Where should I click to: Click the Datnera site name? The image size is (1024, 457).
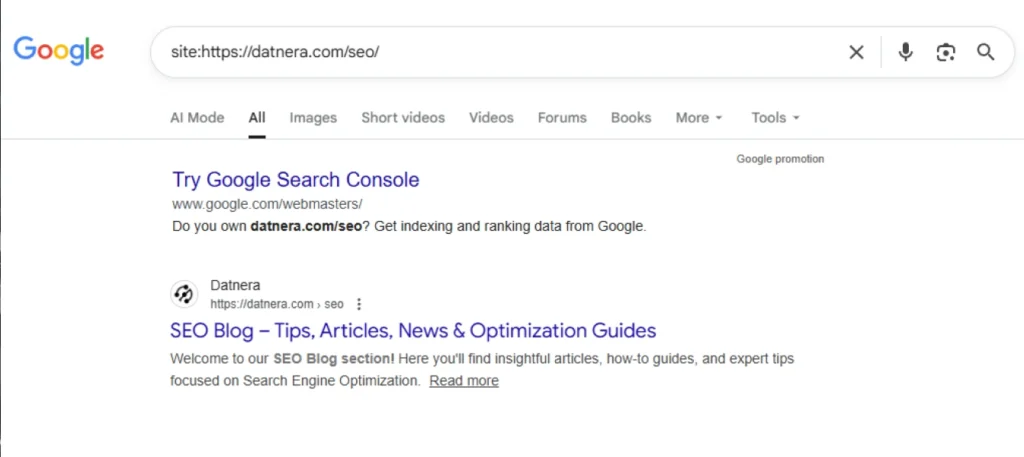click(x=235, y=285)
